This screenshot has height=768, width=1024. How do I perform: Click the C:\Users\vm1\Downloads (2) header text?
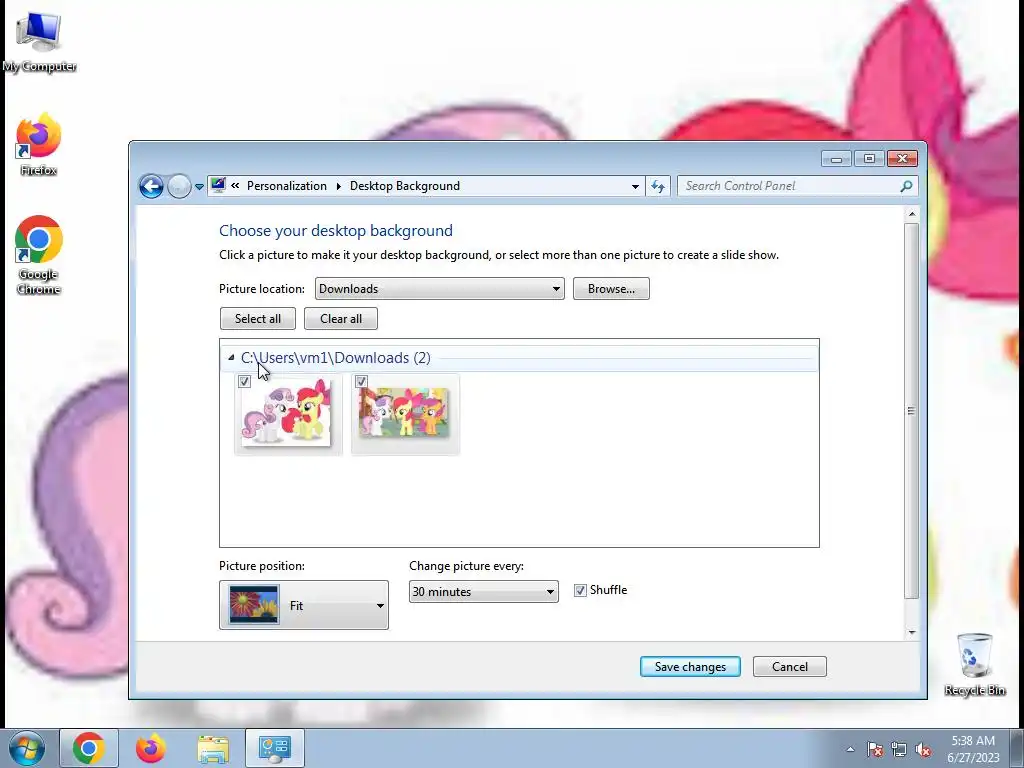click(336, 358)
